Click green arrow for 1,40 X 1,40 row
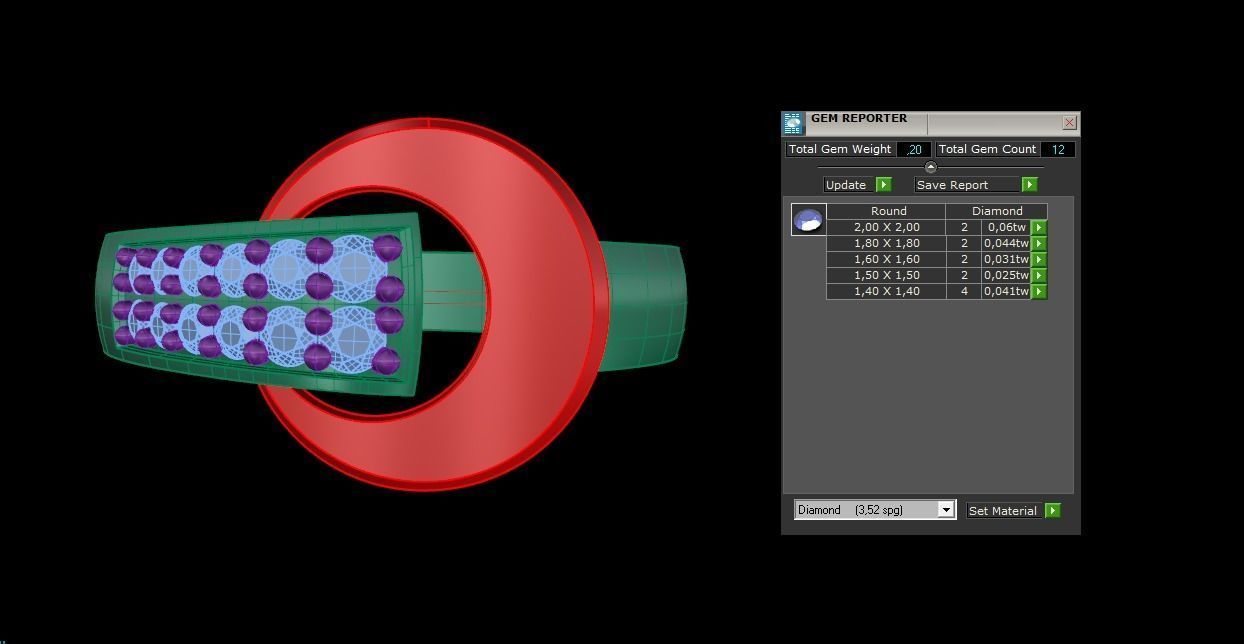The height and width of the screenshot is (644, 1244). [1039, 292]
